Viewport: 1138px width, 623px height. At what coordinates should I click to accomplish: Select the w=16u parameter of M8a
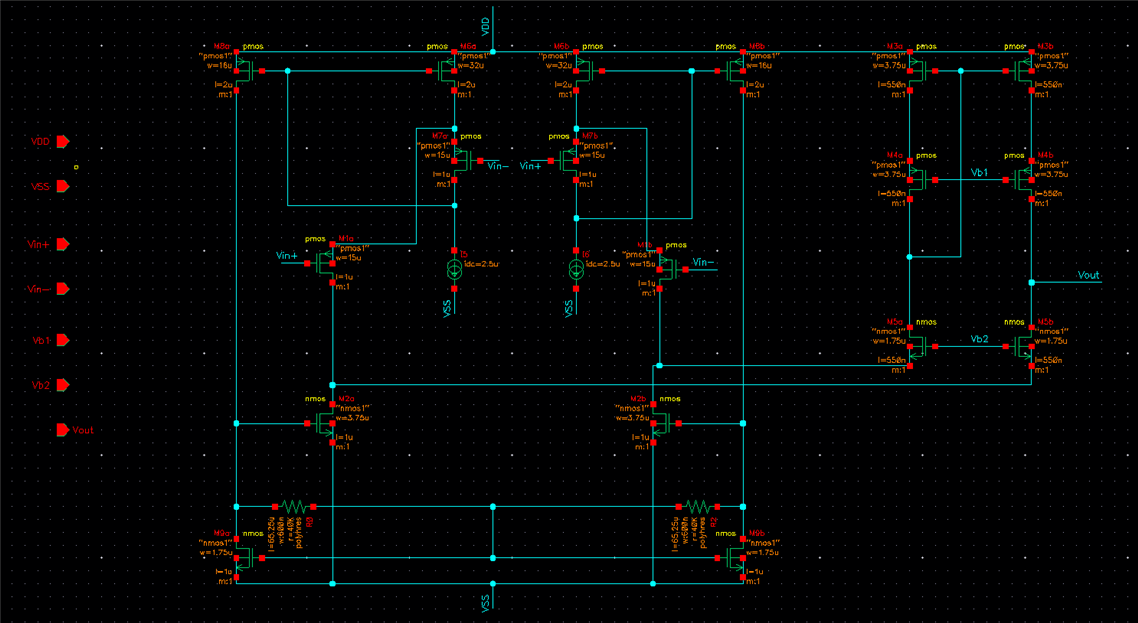coord(220,65)
